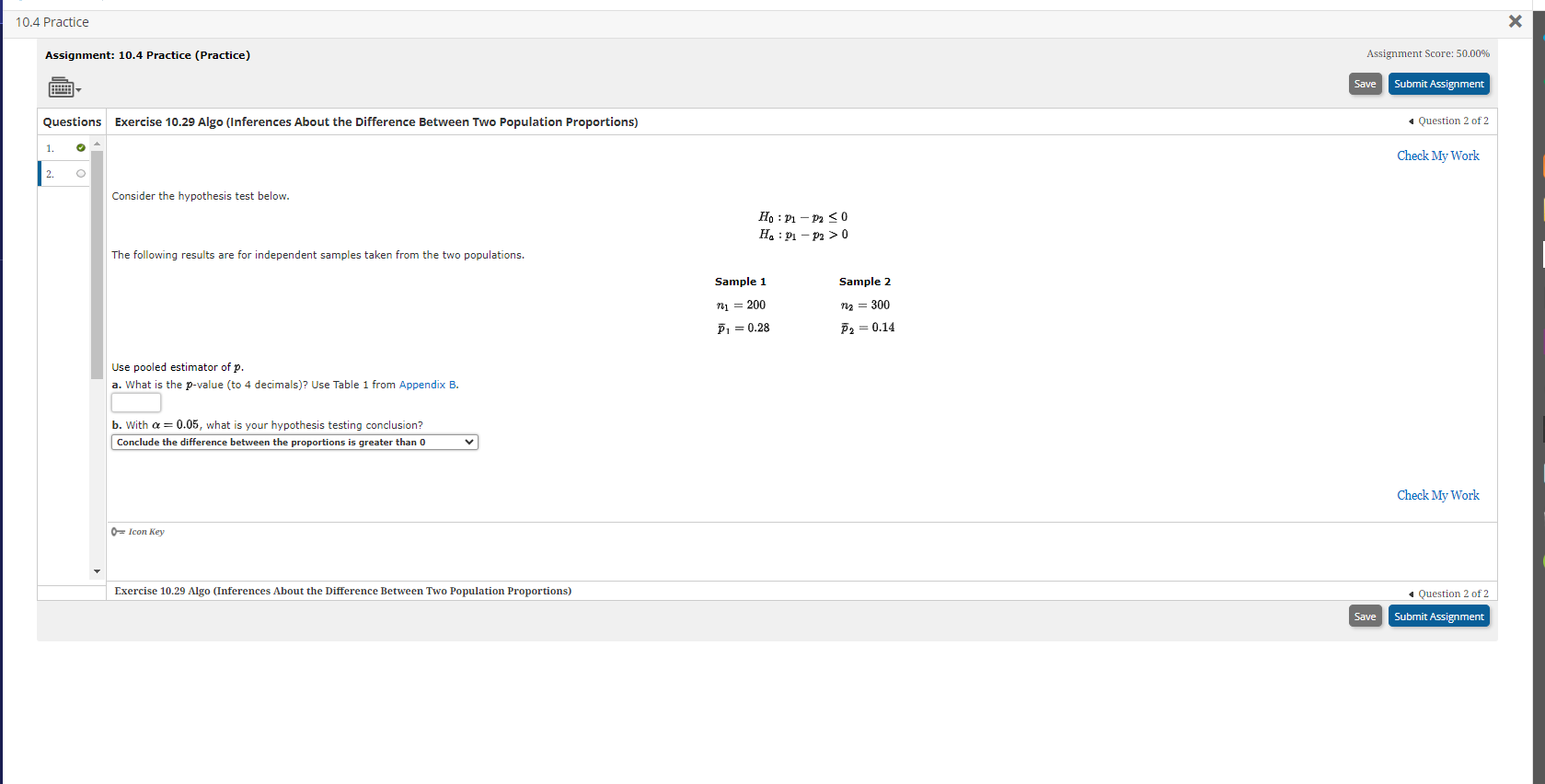Click the alternative hypothesis Ha line
Image resolution: width=1545 pixels, height=784 pixels.
click(803, 235)
